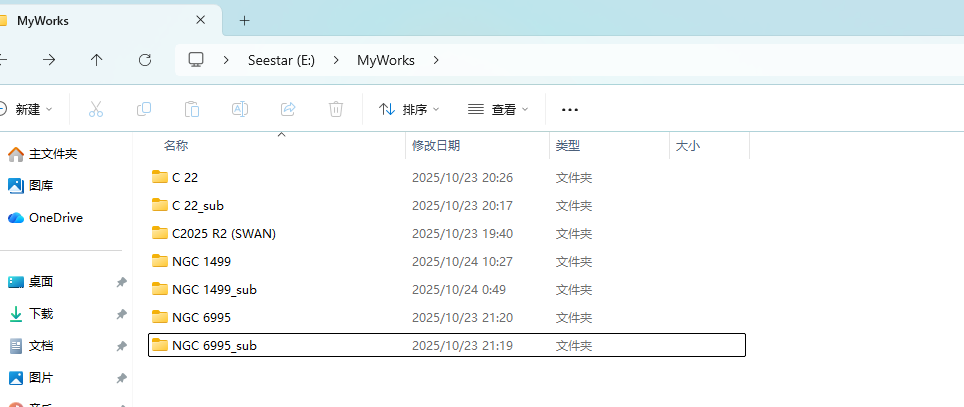The image size is (964, 407).
Task: Go up one directory level
Action: 97,60
